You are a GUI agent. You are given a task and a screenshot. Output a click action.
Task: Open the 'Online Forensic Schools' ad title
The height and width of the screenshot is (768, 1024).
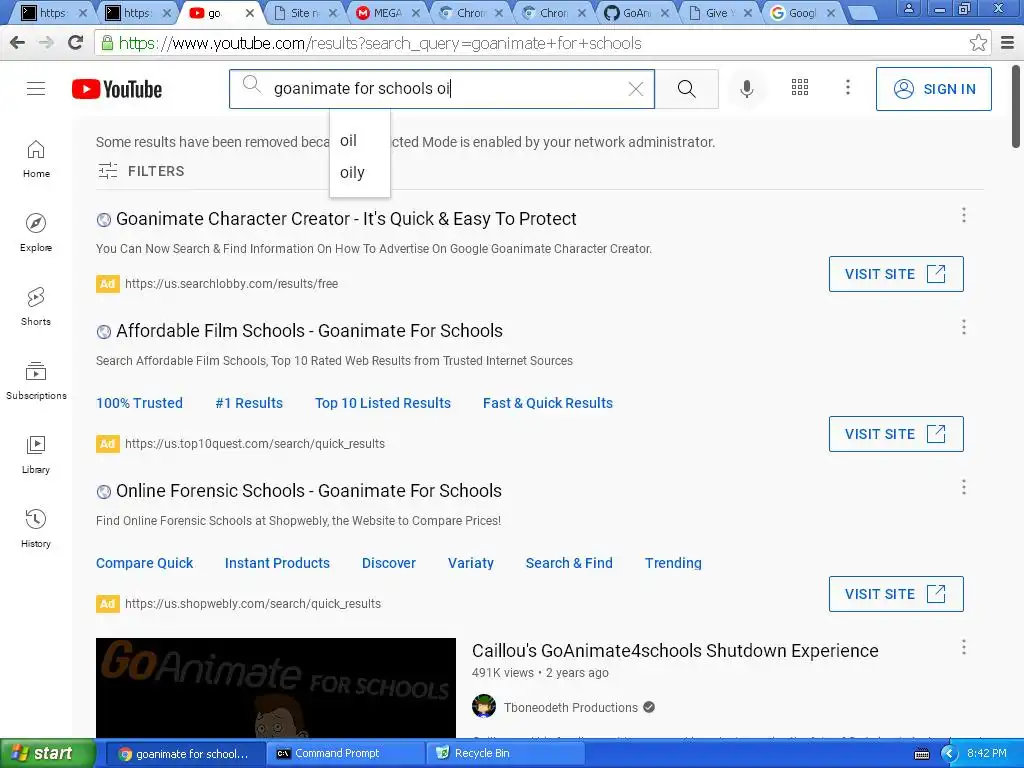tap(308, 490)
